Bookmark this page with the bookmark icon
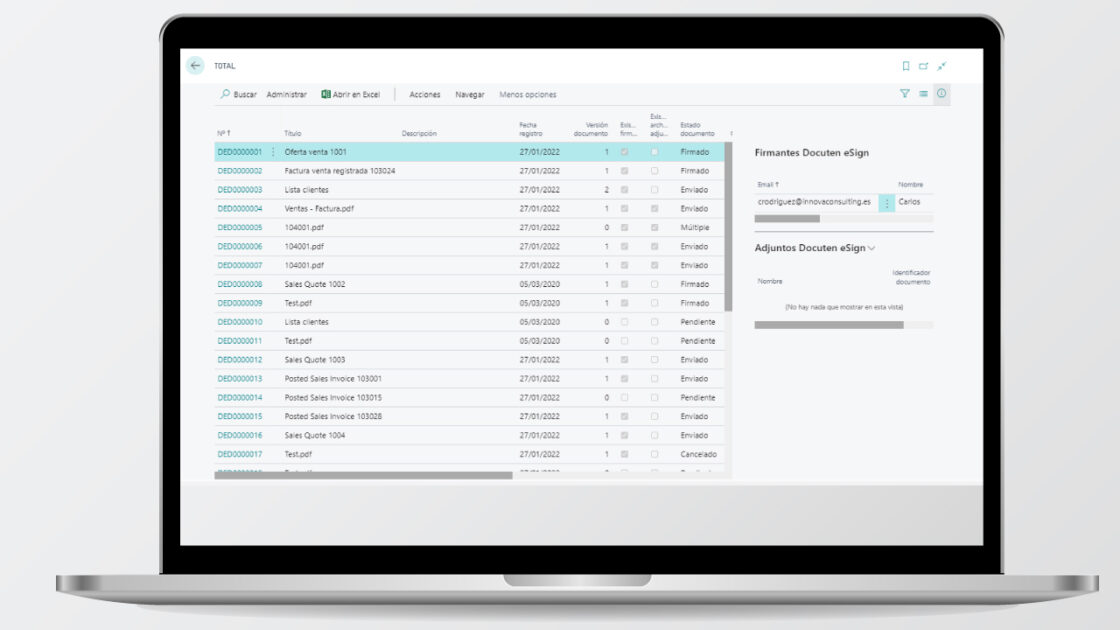The height and width of the screenshot is (630, 1120). pos(906,66)
